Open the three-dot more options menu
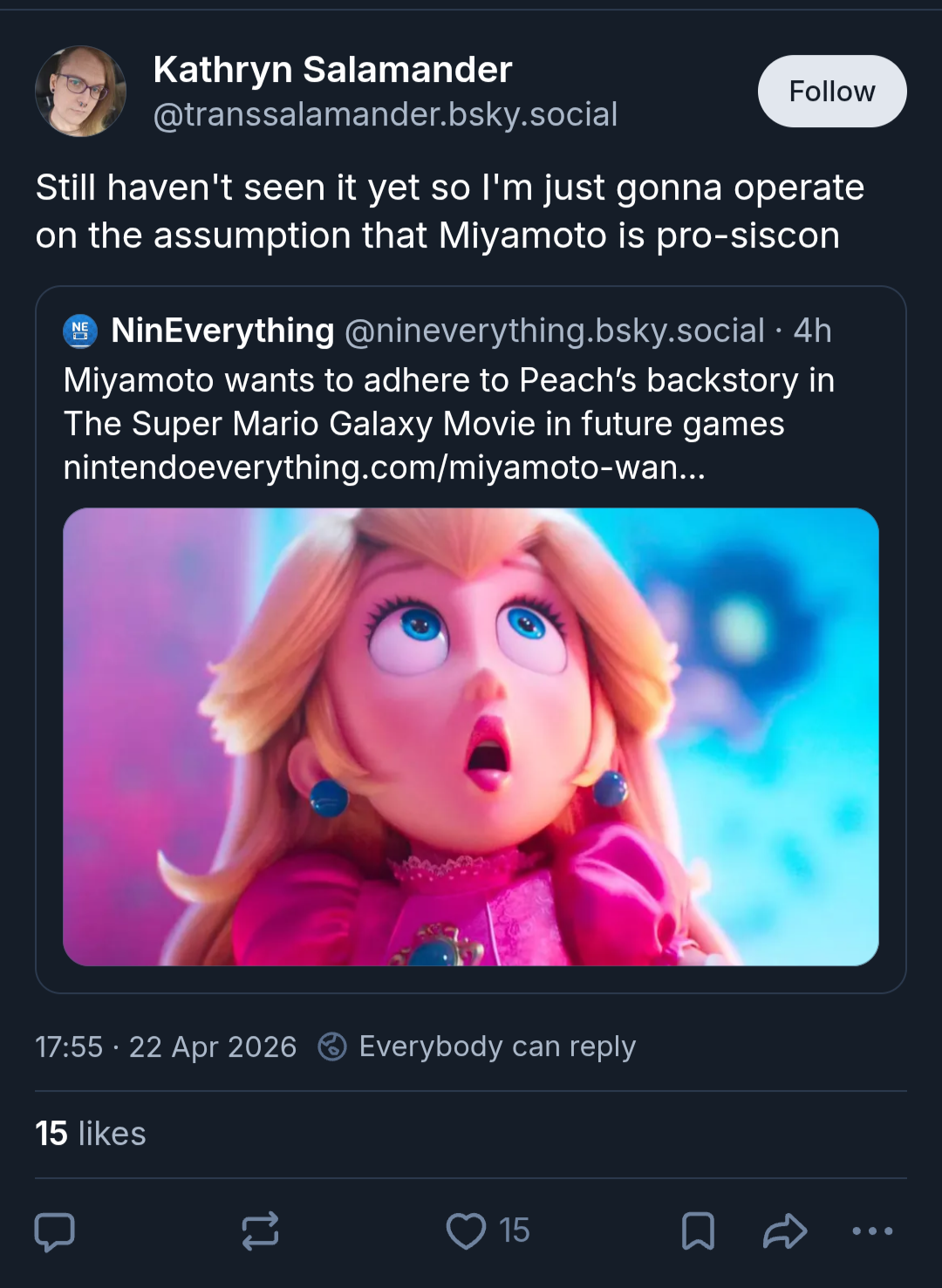 (x=872, y=1231)
